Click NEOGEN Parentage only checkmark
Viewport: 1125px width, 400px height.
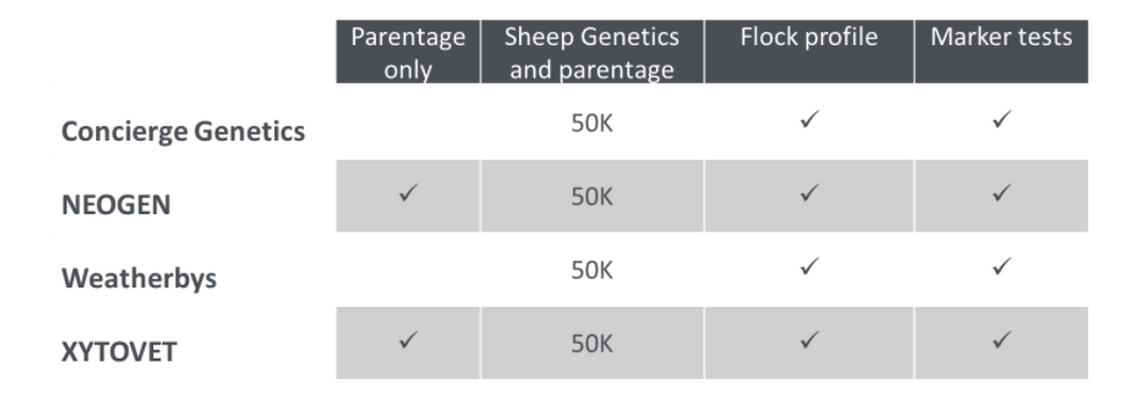coord(408,193)
